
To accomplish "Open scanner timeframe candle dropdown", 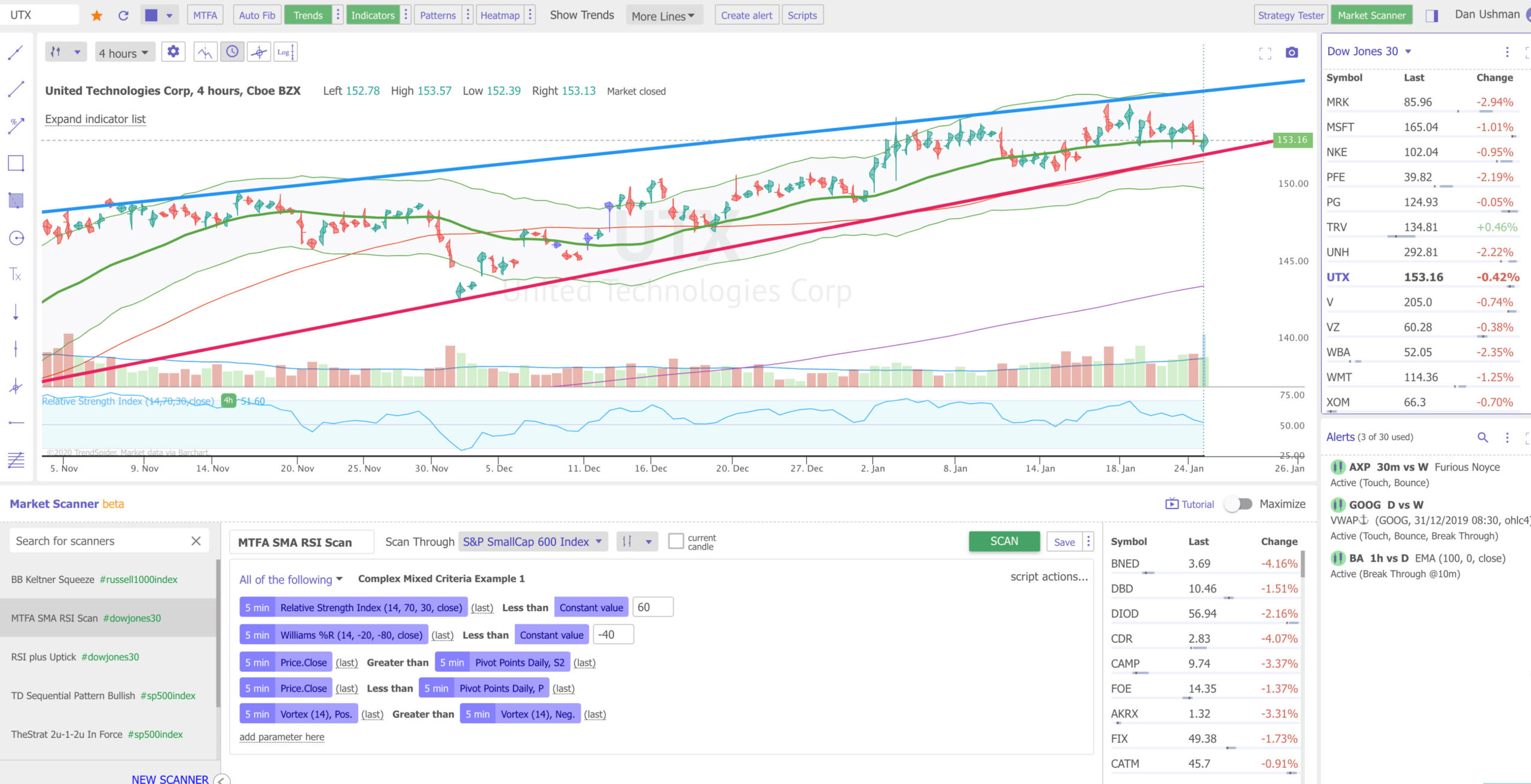I will click(x=638, y=541).
